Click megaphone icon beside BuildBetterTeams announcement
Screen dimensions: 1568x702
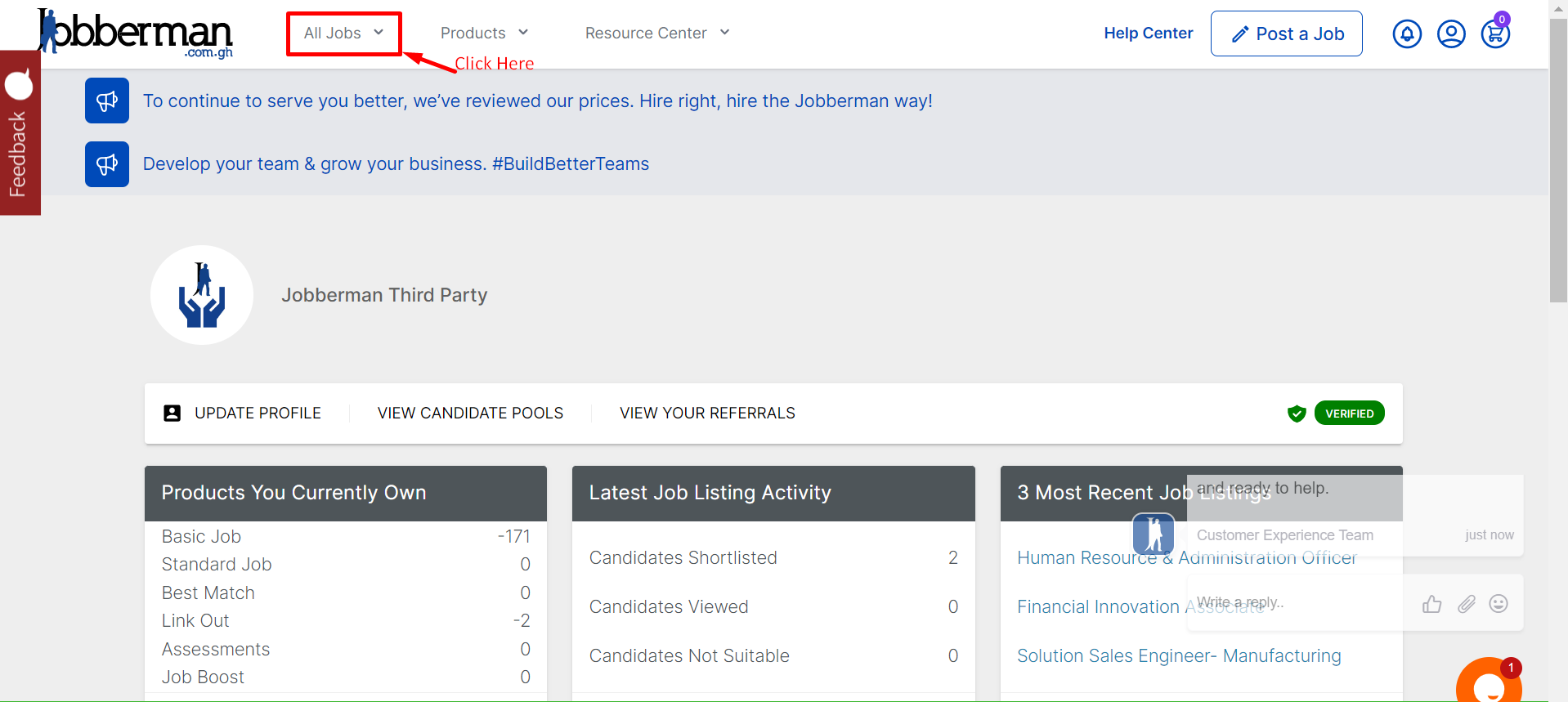tap(107, 164)
